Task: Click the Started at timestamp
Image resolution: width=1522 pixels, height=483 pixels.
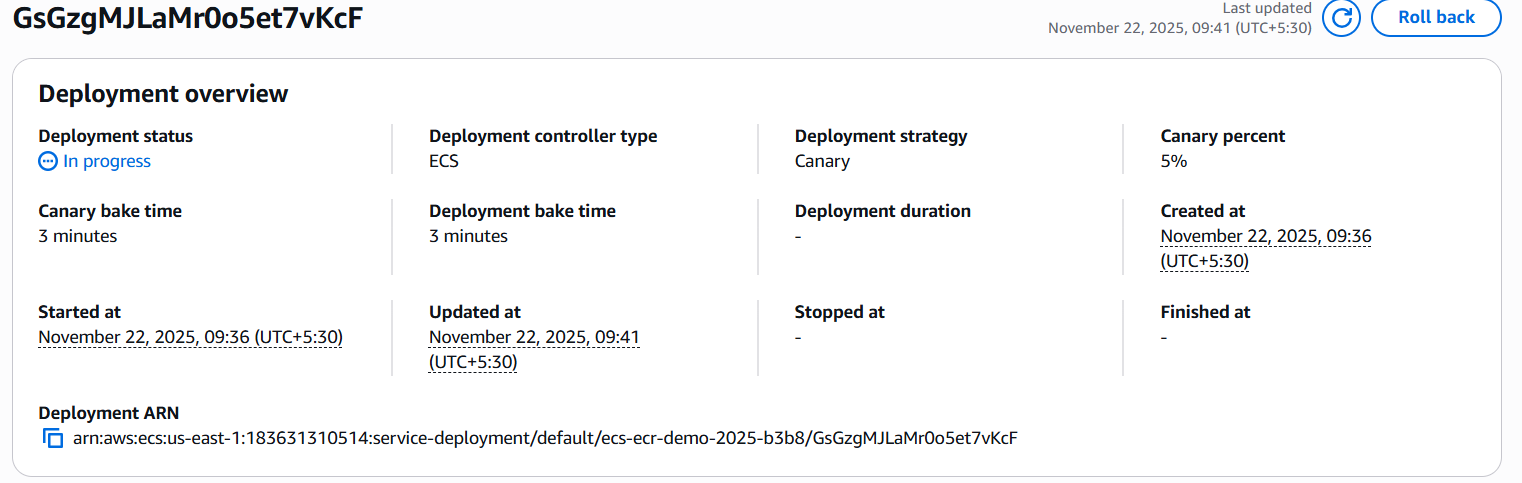Action: point(190,337)
